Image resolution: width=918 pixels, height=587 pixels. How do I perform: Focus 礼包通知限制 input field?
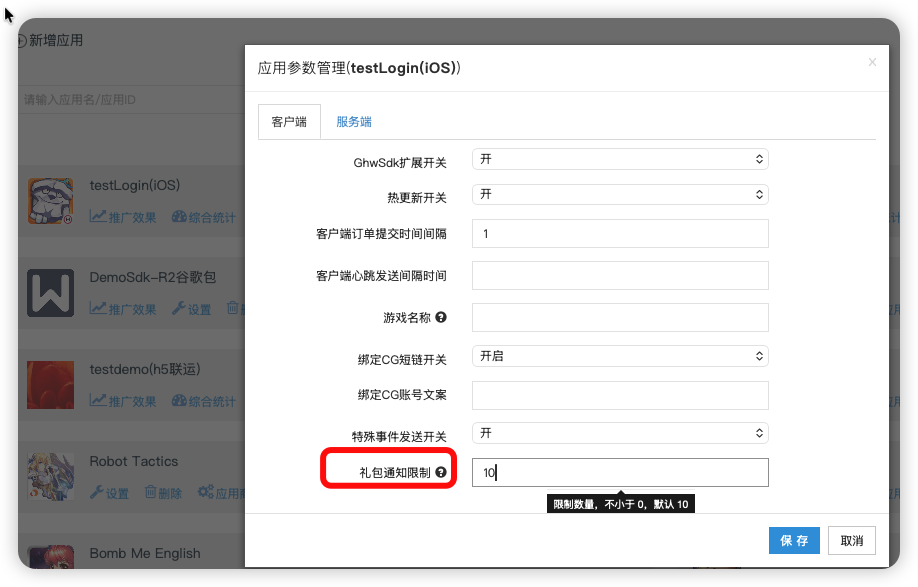point(620,472)
